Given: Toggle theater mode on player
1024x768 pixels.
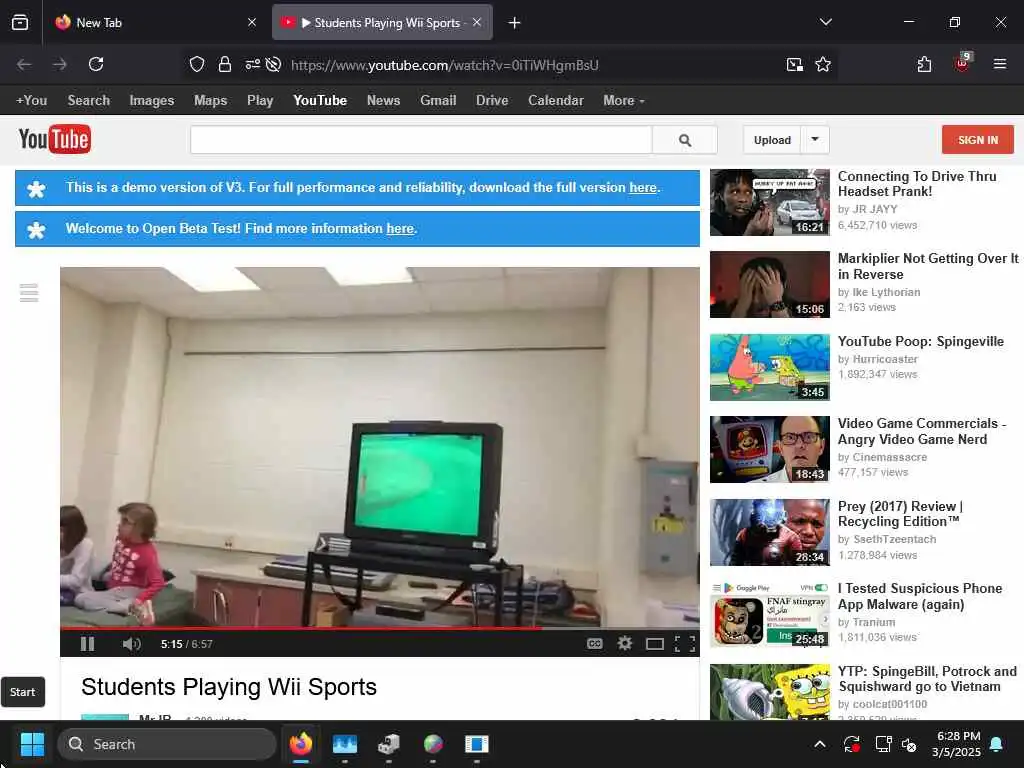Looking at the screenshot, I should pyautogui.click(x=654, y=645).
